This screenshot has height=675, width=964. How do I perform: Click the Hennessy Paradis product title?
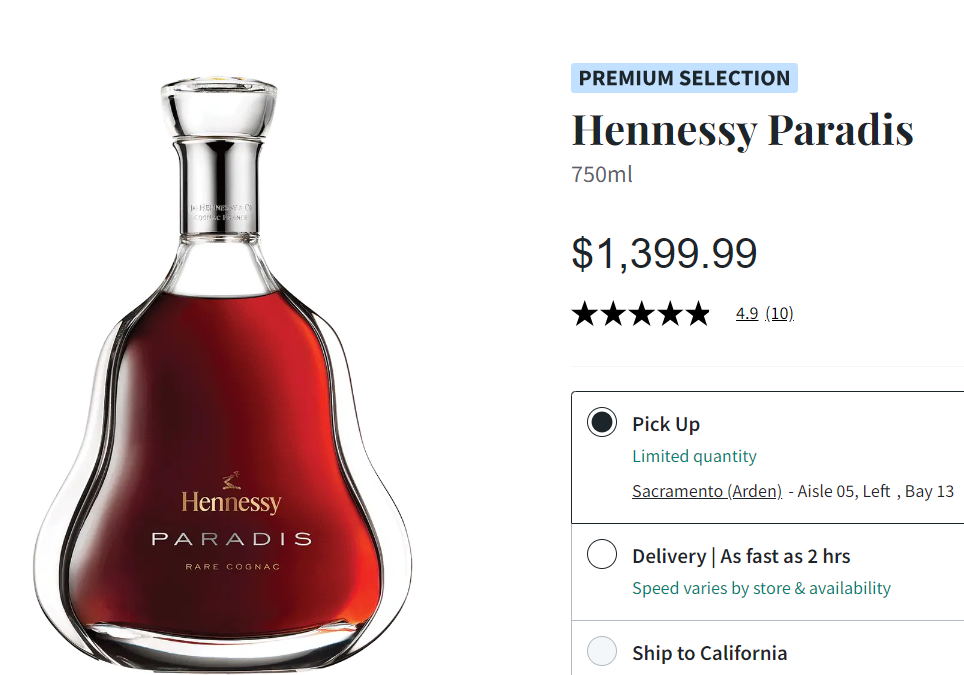tap(742, 130)
